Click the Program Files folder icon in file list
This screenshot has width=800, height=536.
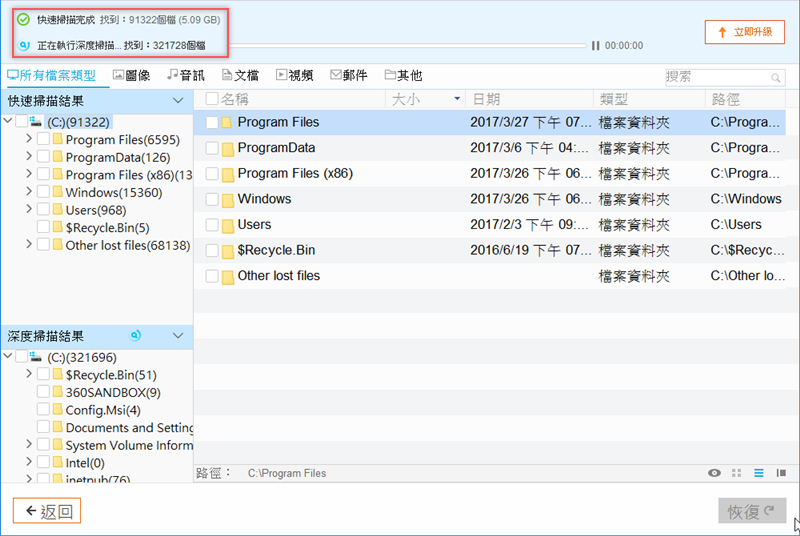tap(227, 123)
